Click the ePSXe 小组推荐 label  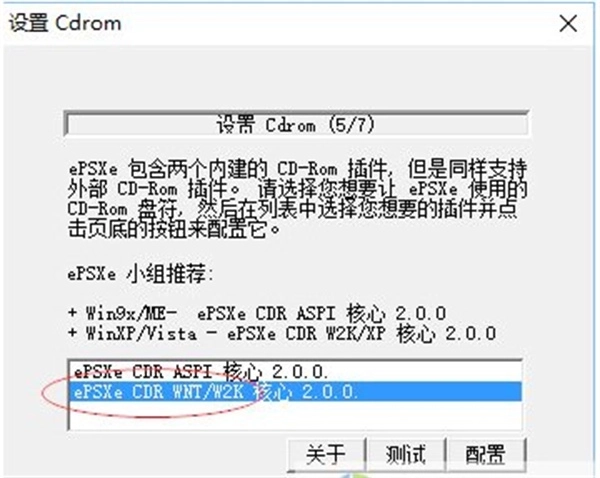140,274
